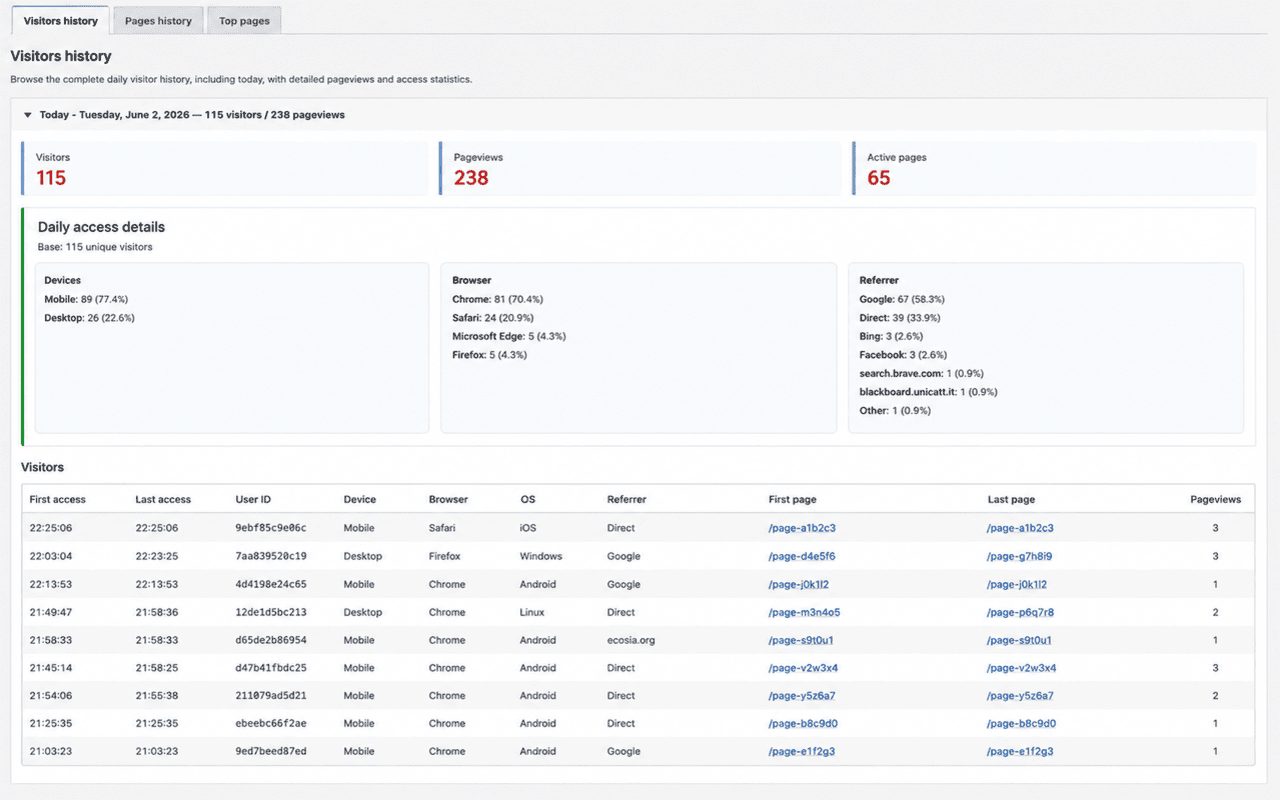The image size is (1280, 800).
Task: Click the First access column header
Action: [x=57, y=499]
